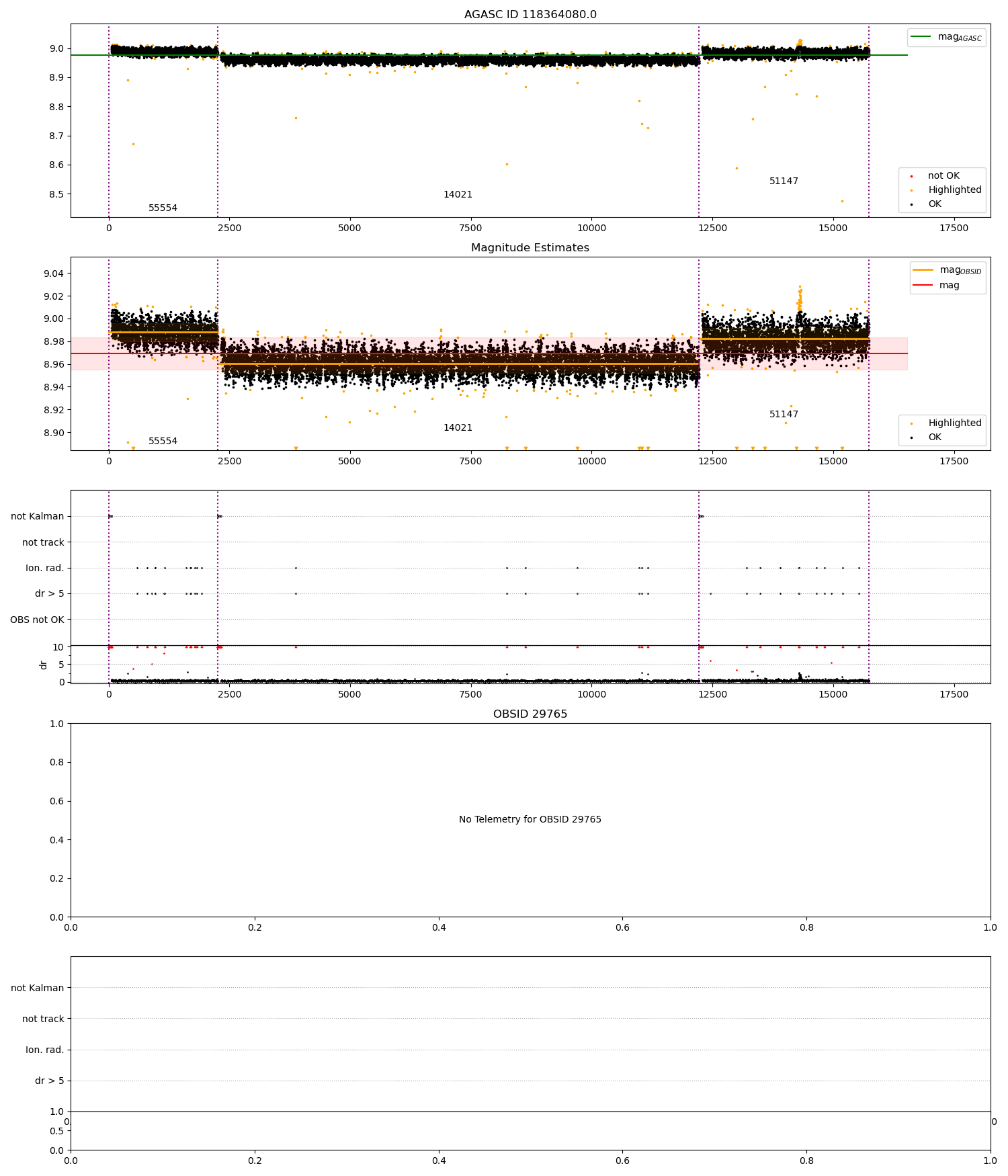The width and height of the screenshot is (1008, 1176).
Task: Click the 14021 label in the top plot
Action: (458, 195)
